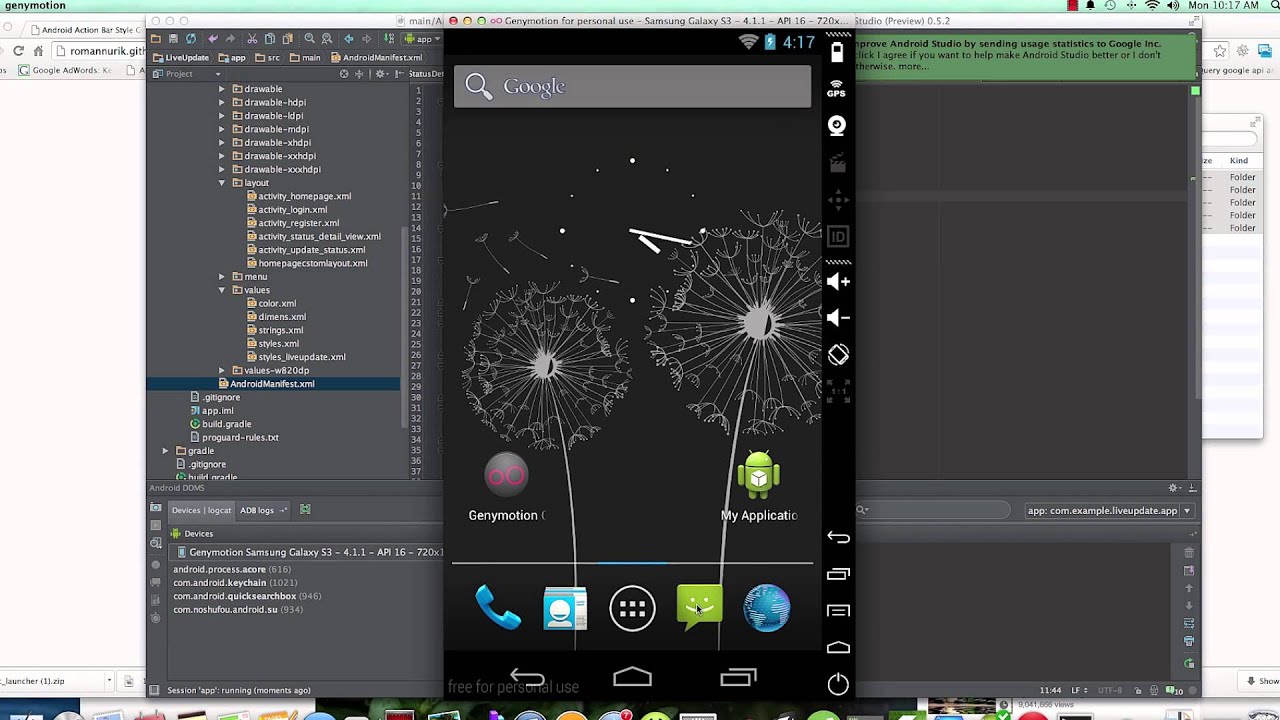Click the macOS Wi-Fi status icon
The width and height of the screenshot is (1280, 720).
point(1152,6)
